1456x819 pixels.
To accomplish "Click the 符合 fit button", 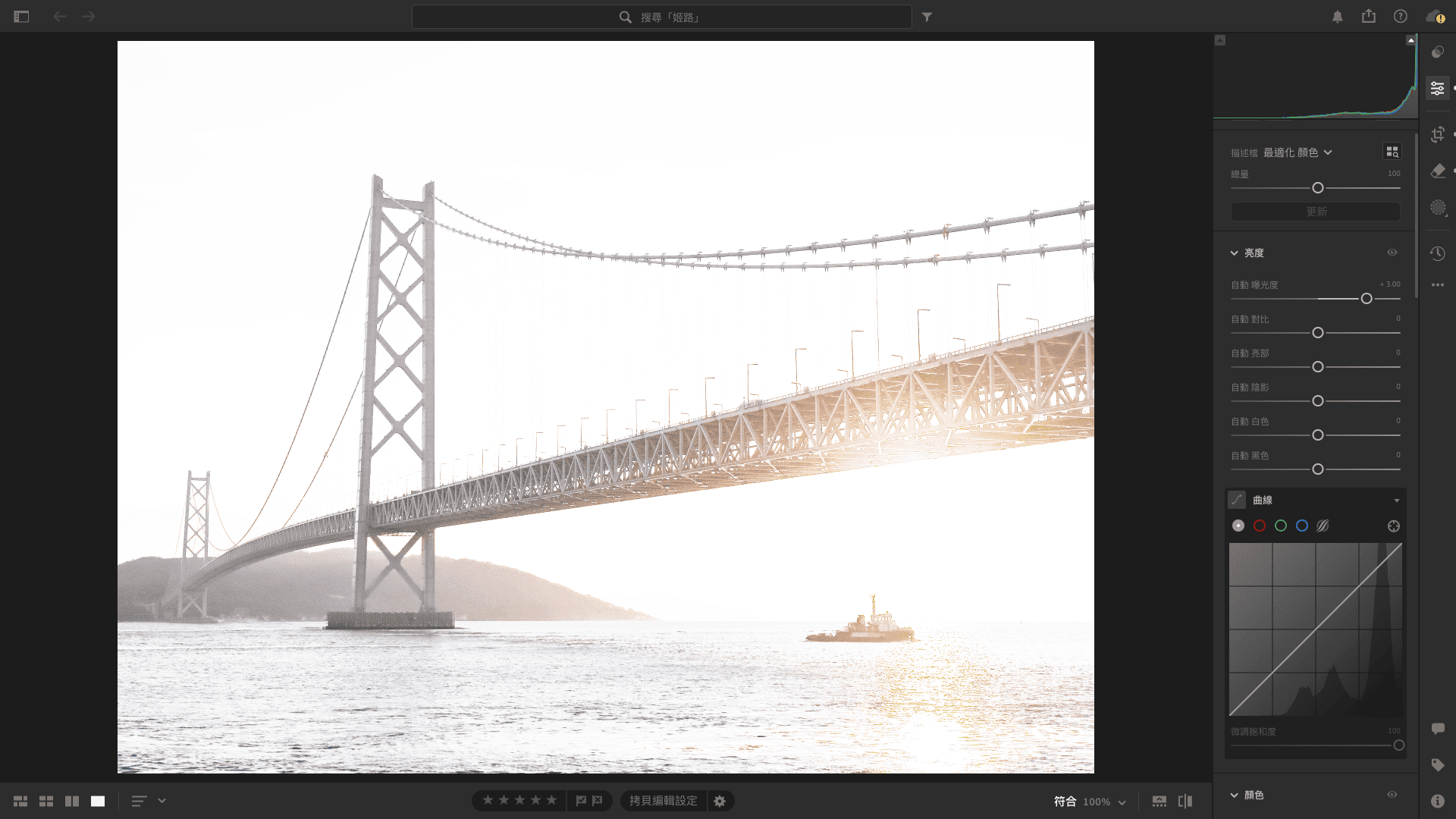I will [1065, 802].
